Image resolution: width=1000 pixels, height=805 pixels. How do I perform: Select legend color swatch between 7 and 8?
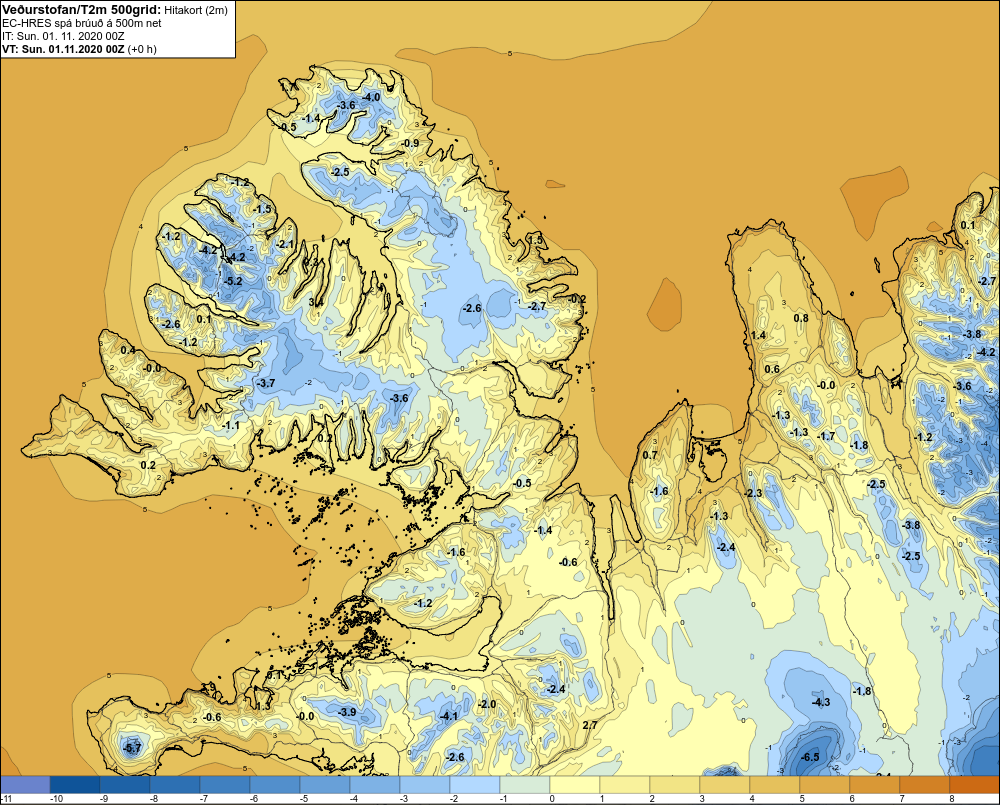(925, 785)
